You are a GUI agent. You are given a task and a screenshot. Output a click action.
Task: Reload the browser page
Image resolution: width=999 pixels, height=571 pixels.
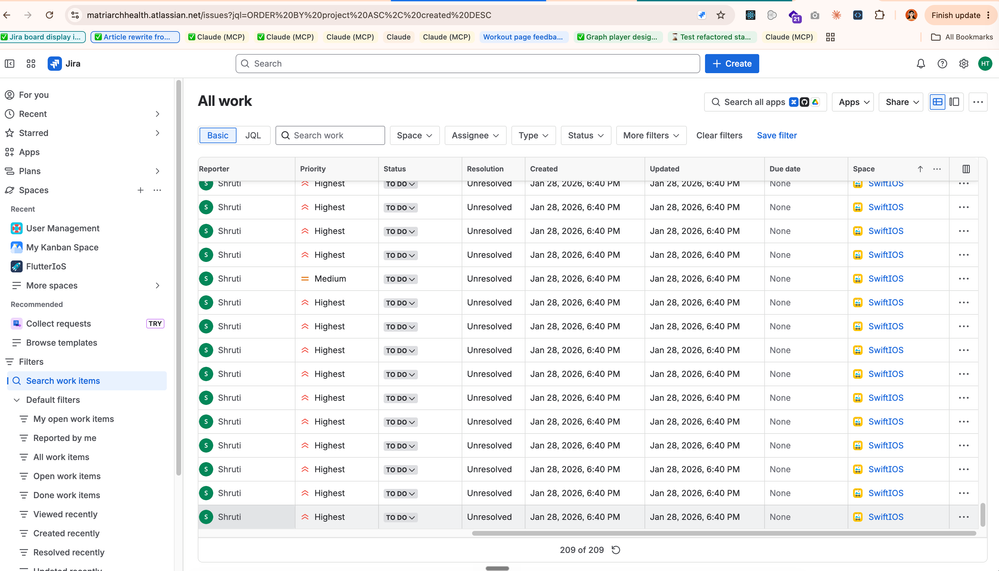tap(49, 15)
